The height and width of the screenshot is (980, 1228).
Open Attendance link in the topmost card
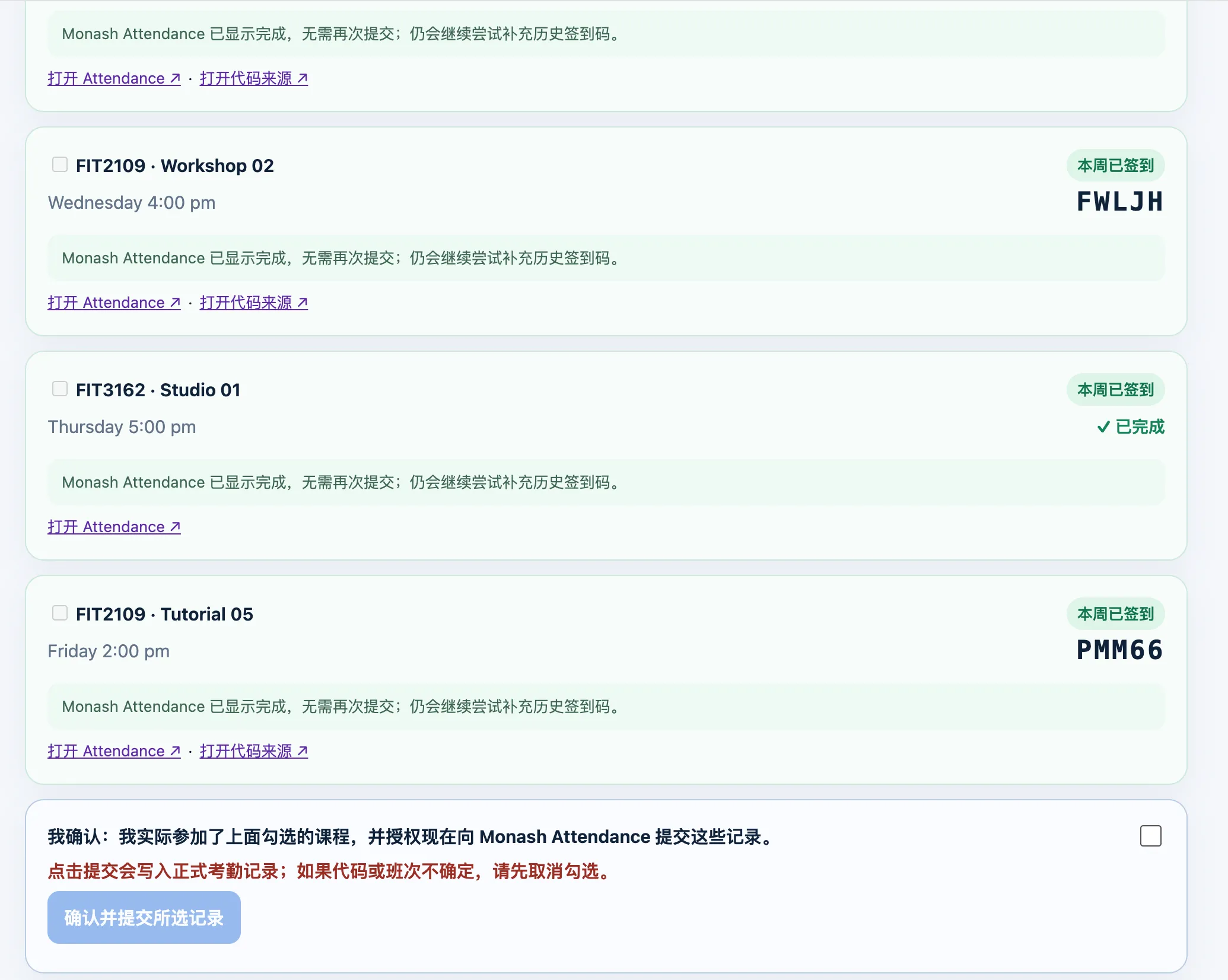click(x=114, y=78)
